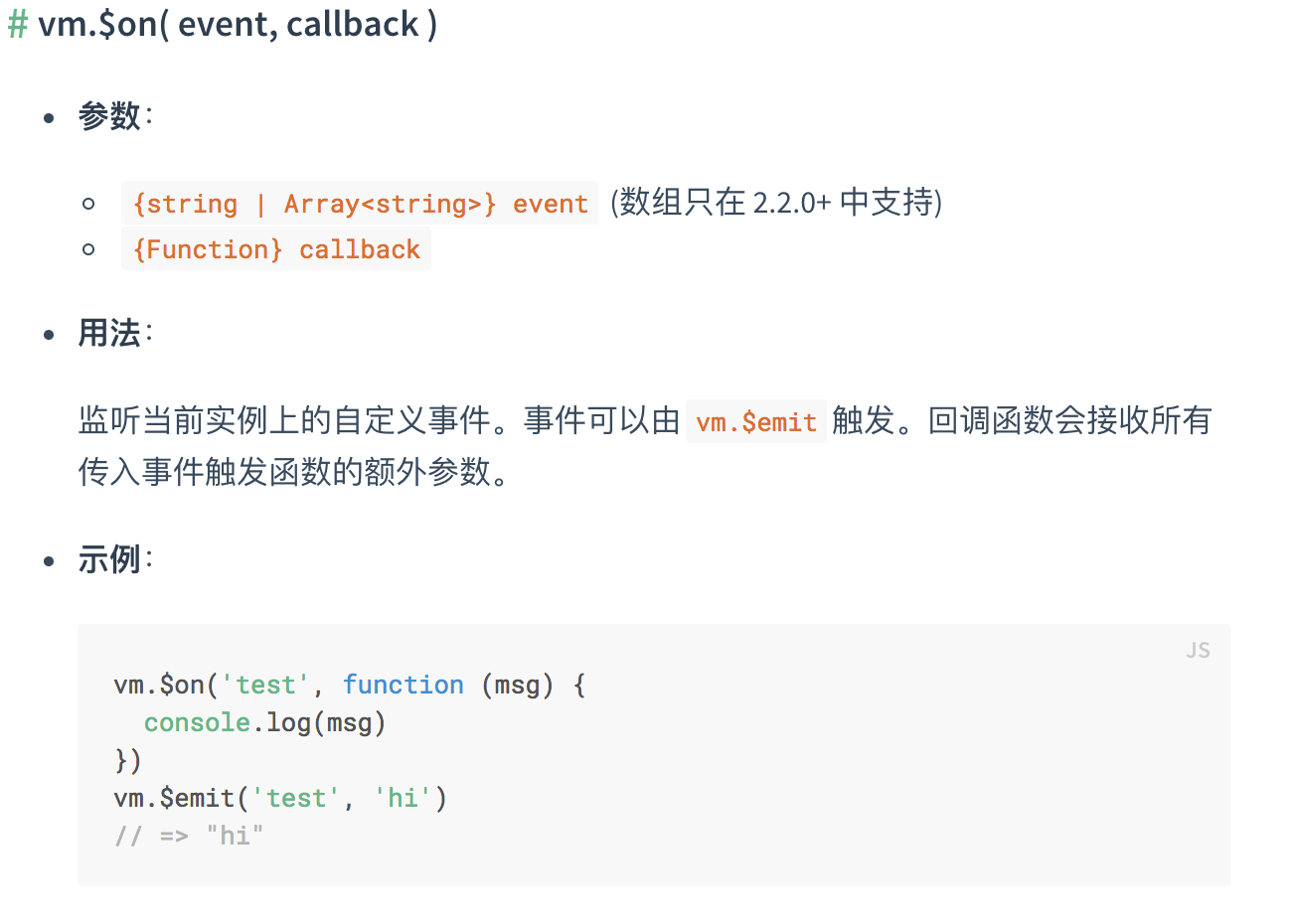Image resolution: width=1294 pixels, height=924 pixels.
Task: Click the 用法 section label
Action: pyautogui.click(x=110, y=333)
